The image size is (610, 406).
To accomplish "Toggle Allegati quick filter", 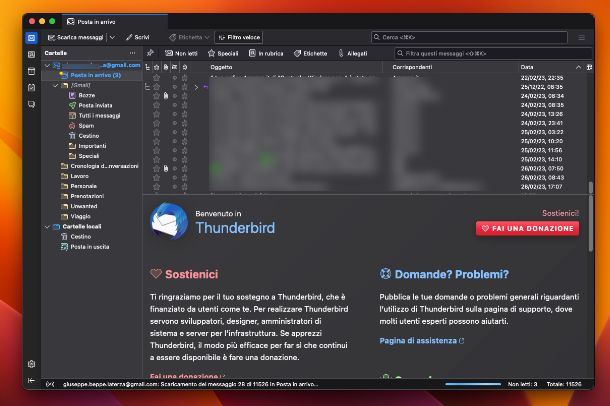I will (x=352, y=53).
